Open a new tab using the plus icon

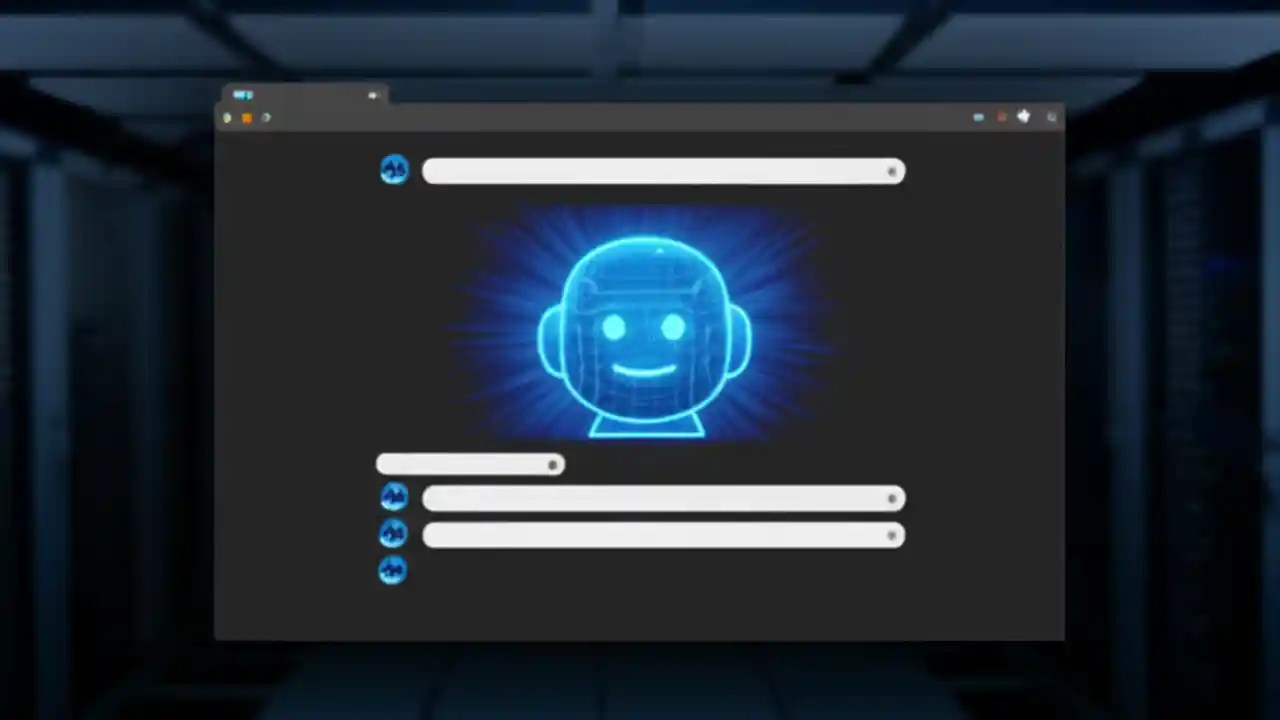click(x=373, y=95)
